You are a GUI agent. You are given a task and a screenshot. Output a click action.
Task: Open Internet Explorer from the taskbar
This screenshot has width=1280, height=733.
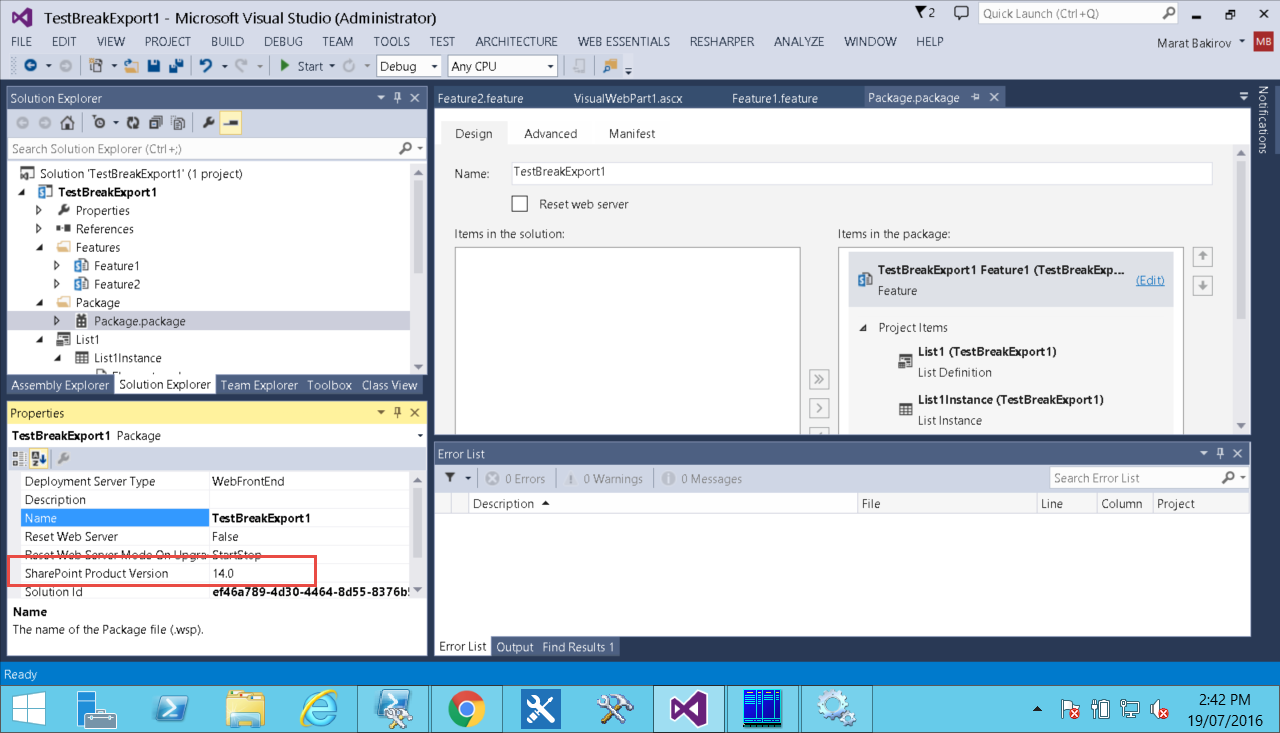click(319, 709)
